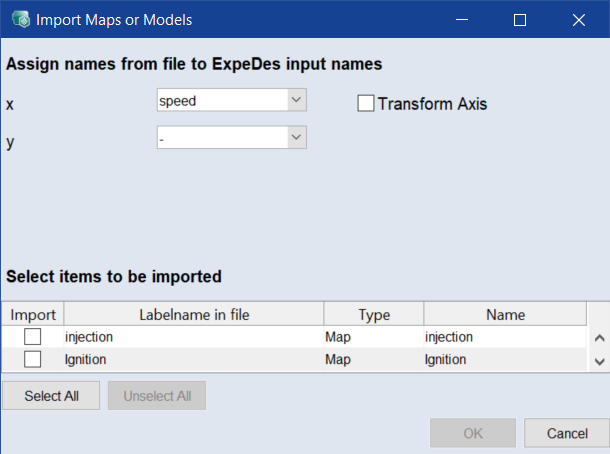Click the Name cell in Ignition row
Viewport: 610px width, 454px height.
click(505, 359)
